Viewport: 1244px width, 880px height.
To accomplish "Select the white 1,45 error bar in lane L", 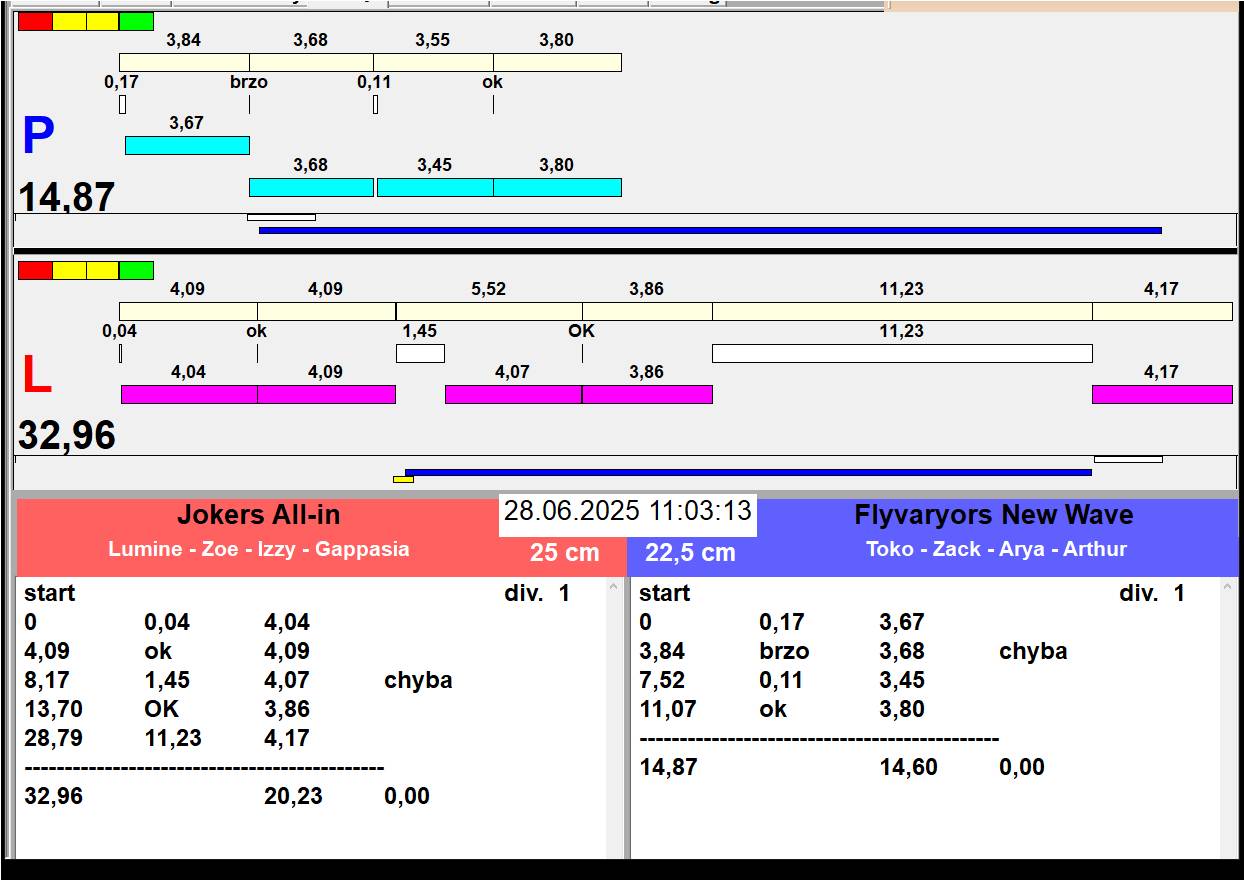I will click(x=420, y=353).
